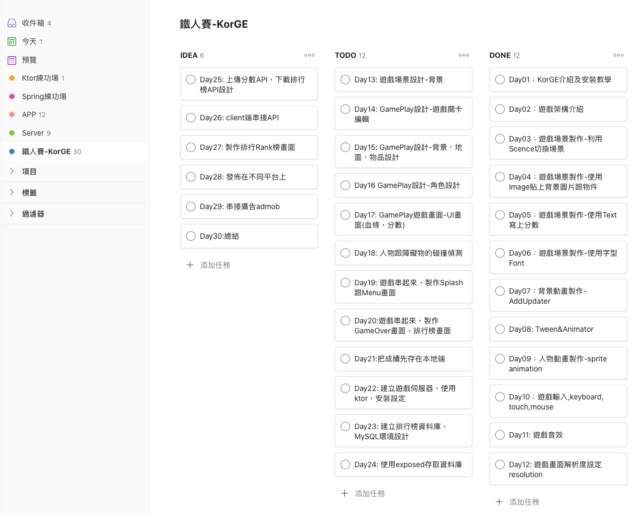Complete the Day13 scene background task
Image resolution: width=640 pixels, height=515 pixels.
[345, 80]
